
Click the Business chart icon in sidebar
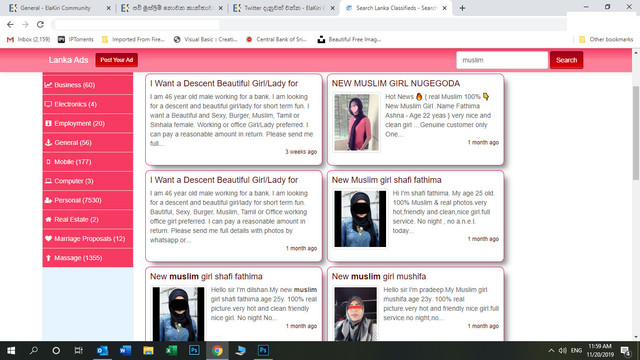tap(48, 85)
